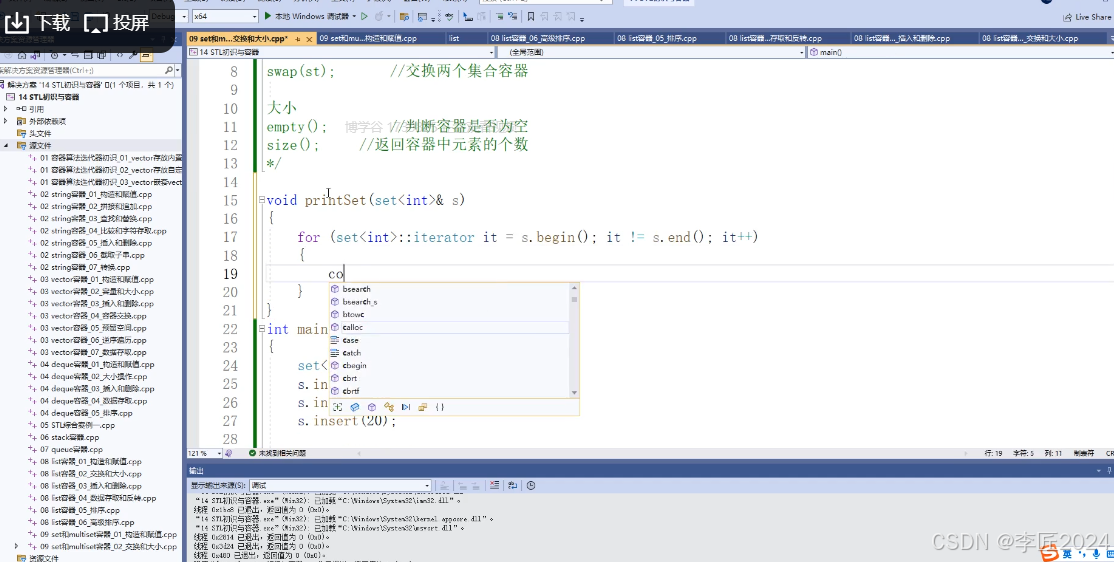Select bsearch in the IntelliSense list
1114x562 pixels.
[449, 289]
